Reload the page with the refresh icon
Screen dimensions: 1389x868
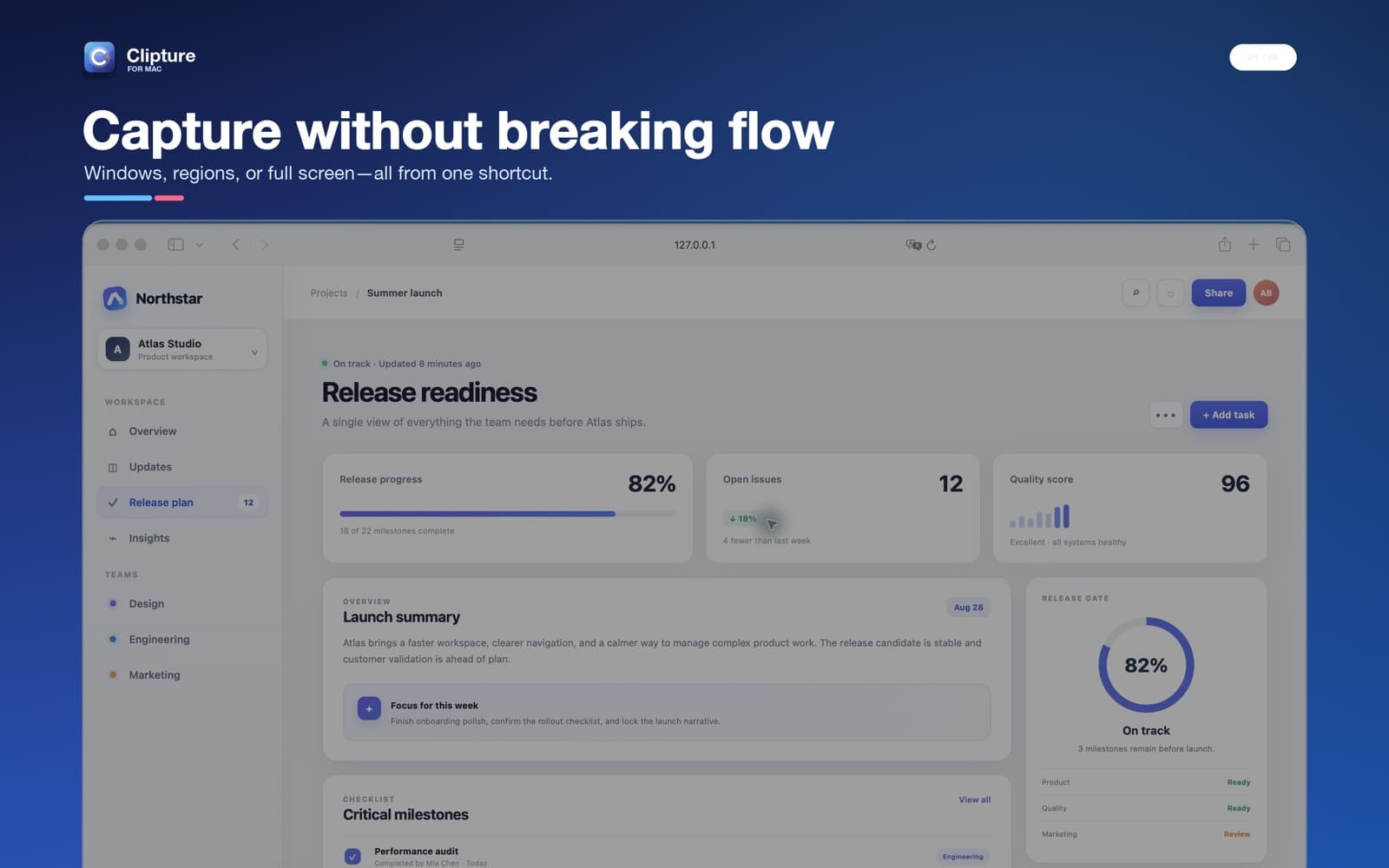pyautogui.click(x=931, y=245)
